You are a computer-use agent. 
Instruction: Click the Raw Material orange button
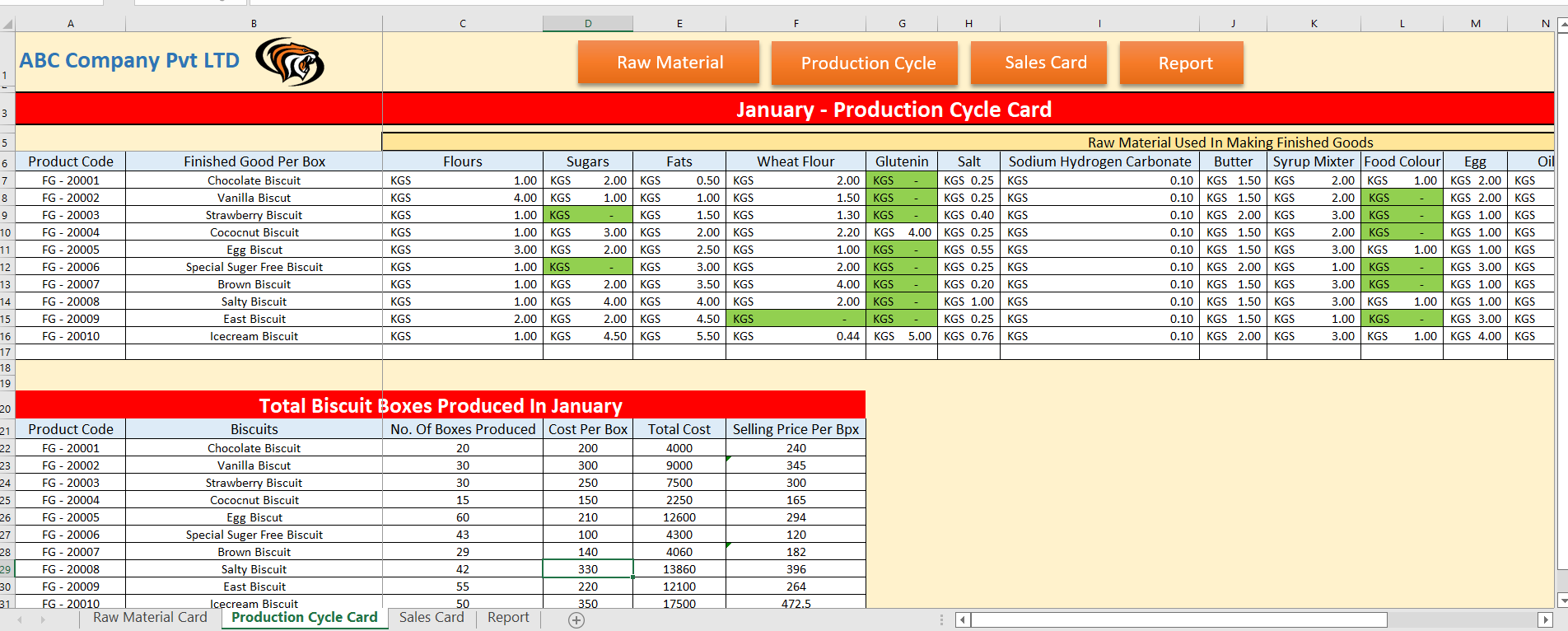tap(669, 63)
